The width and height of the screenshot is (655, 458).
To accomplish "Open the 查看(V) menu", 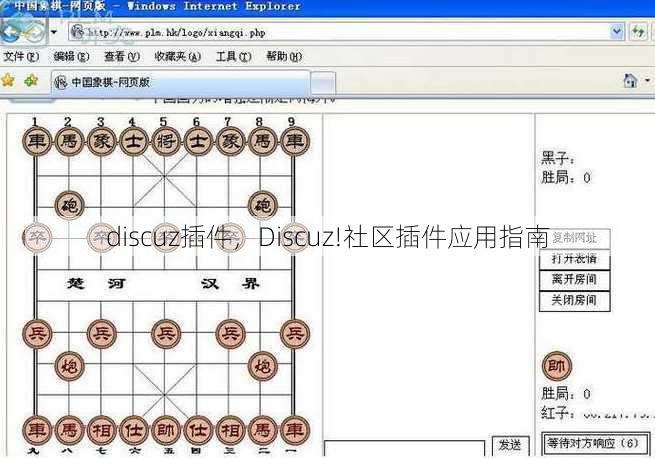I will click(122, 56).
